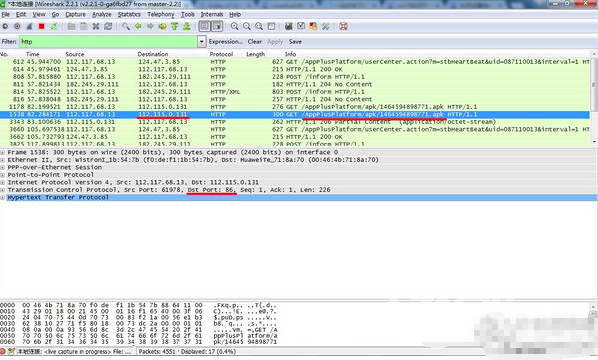
Task: Go back in packet history (left arrow)
Action: pyautogui.click(x=138, y=26)
